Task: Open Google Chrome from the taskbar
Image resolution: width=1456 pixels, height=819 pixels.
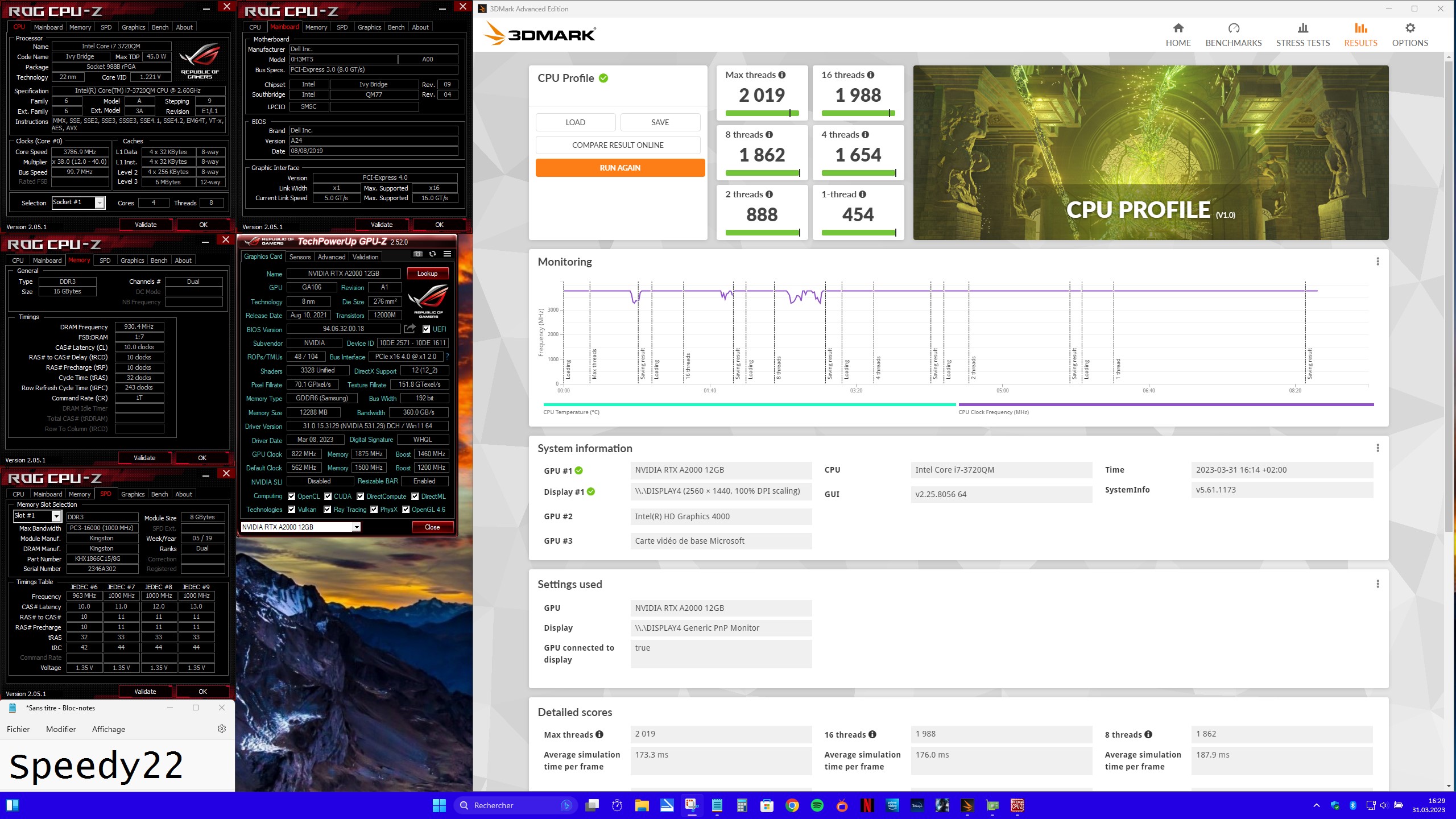Action: (792, 805)
